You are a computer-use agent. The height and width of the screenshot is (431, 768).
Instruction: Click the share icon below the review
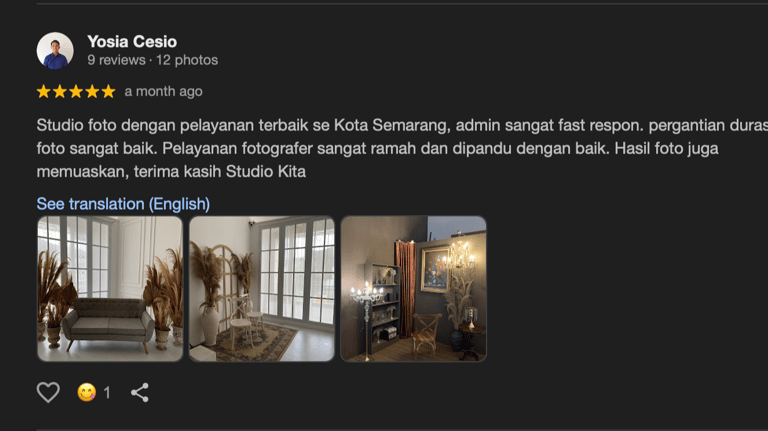pyautogui.click(x=140, y=392)
